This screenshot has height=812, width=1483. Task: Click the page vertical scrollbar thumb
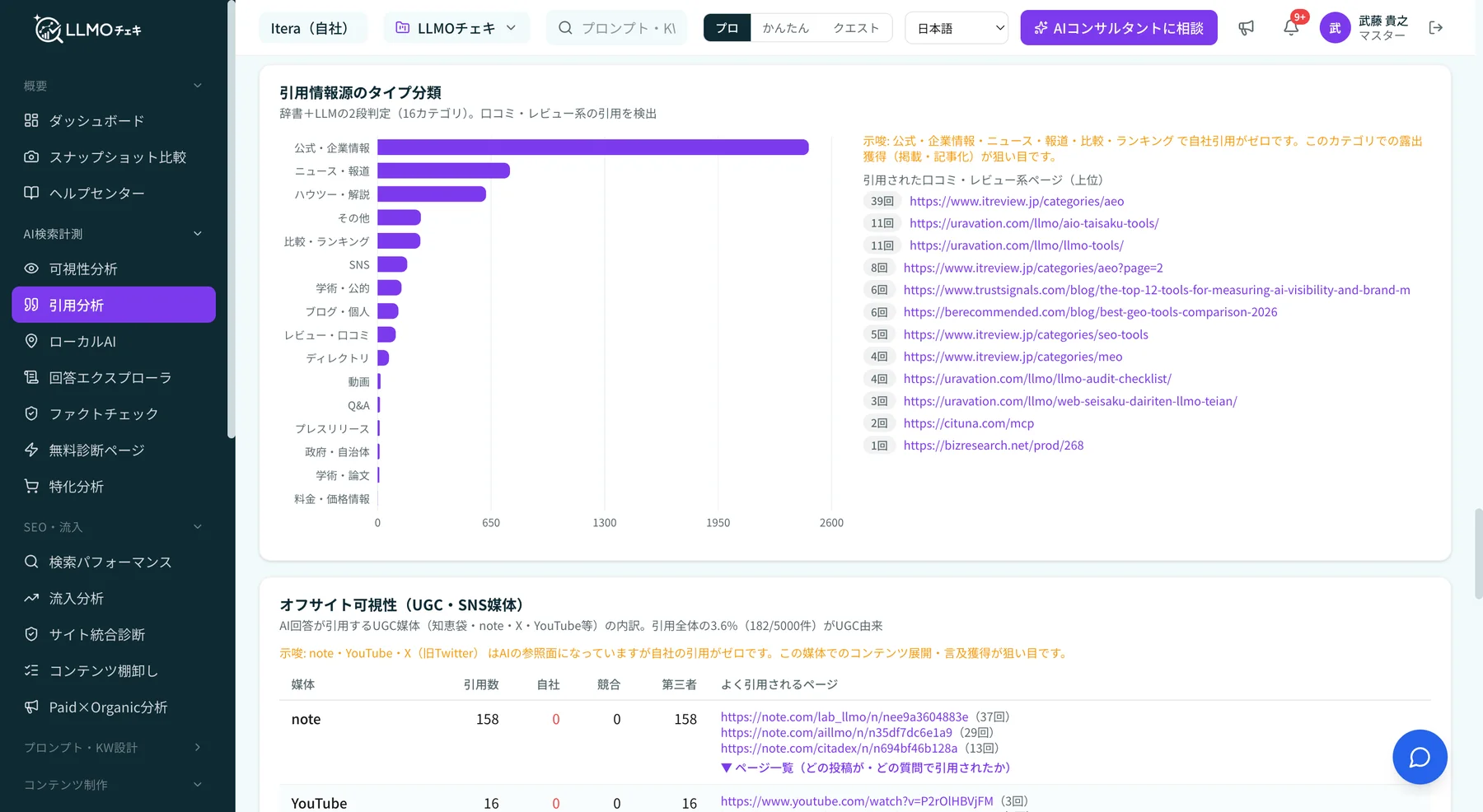[1478, 553]
